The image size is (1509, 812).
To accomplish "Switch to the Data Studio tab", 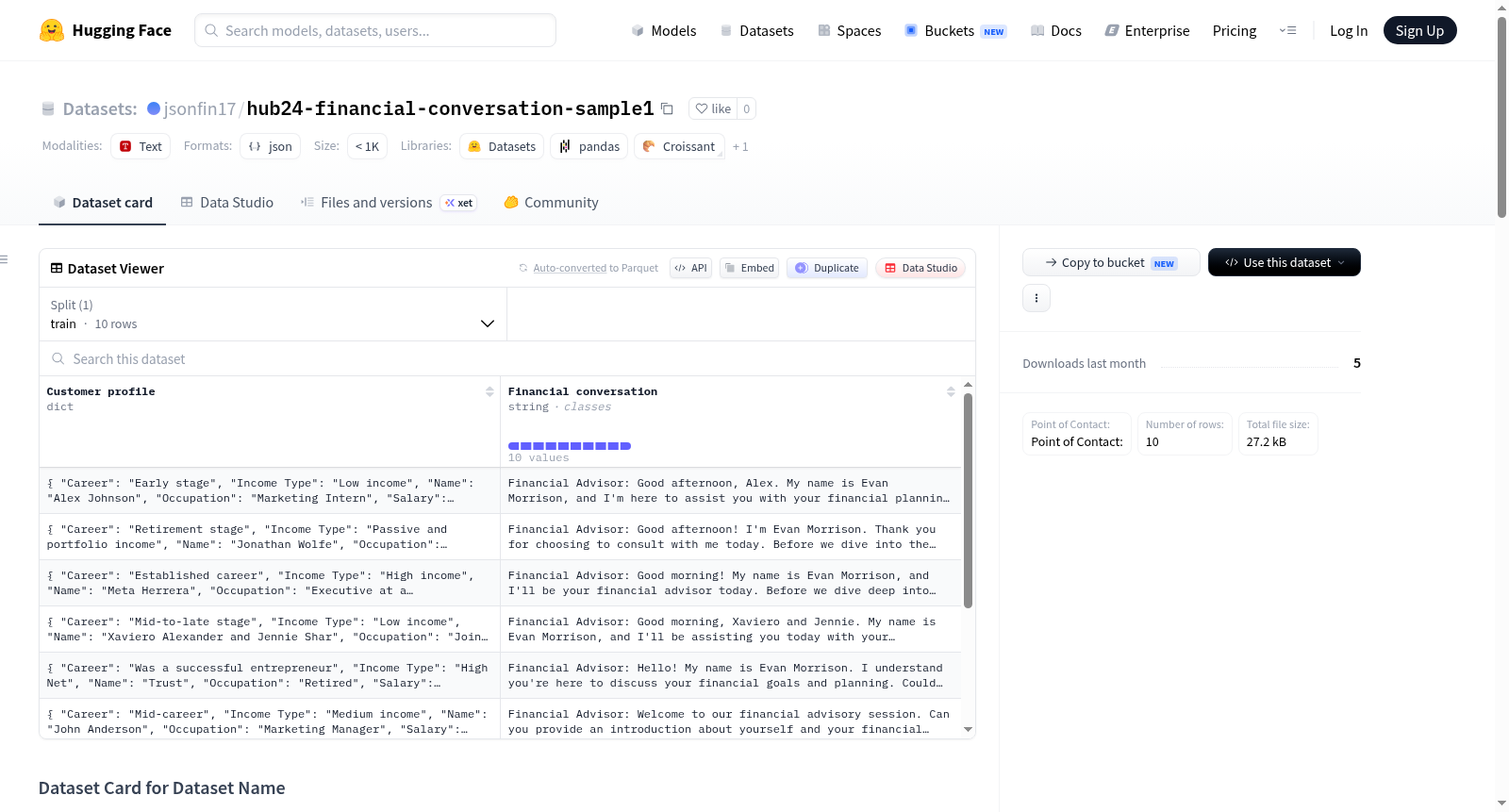I will [226, 202].
